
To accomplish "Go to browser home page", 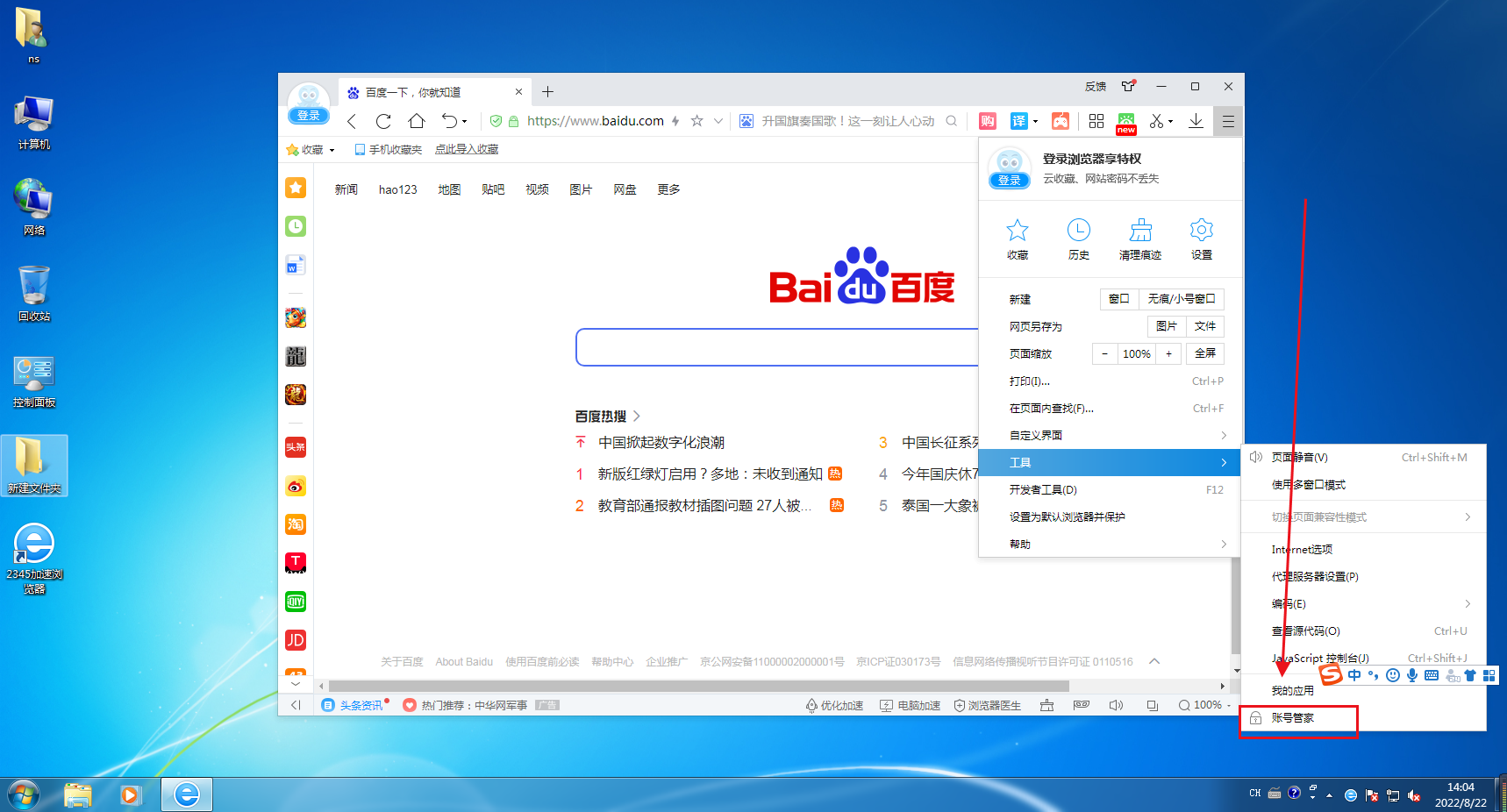I will pos(417,121).
